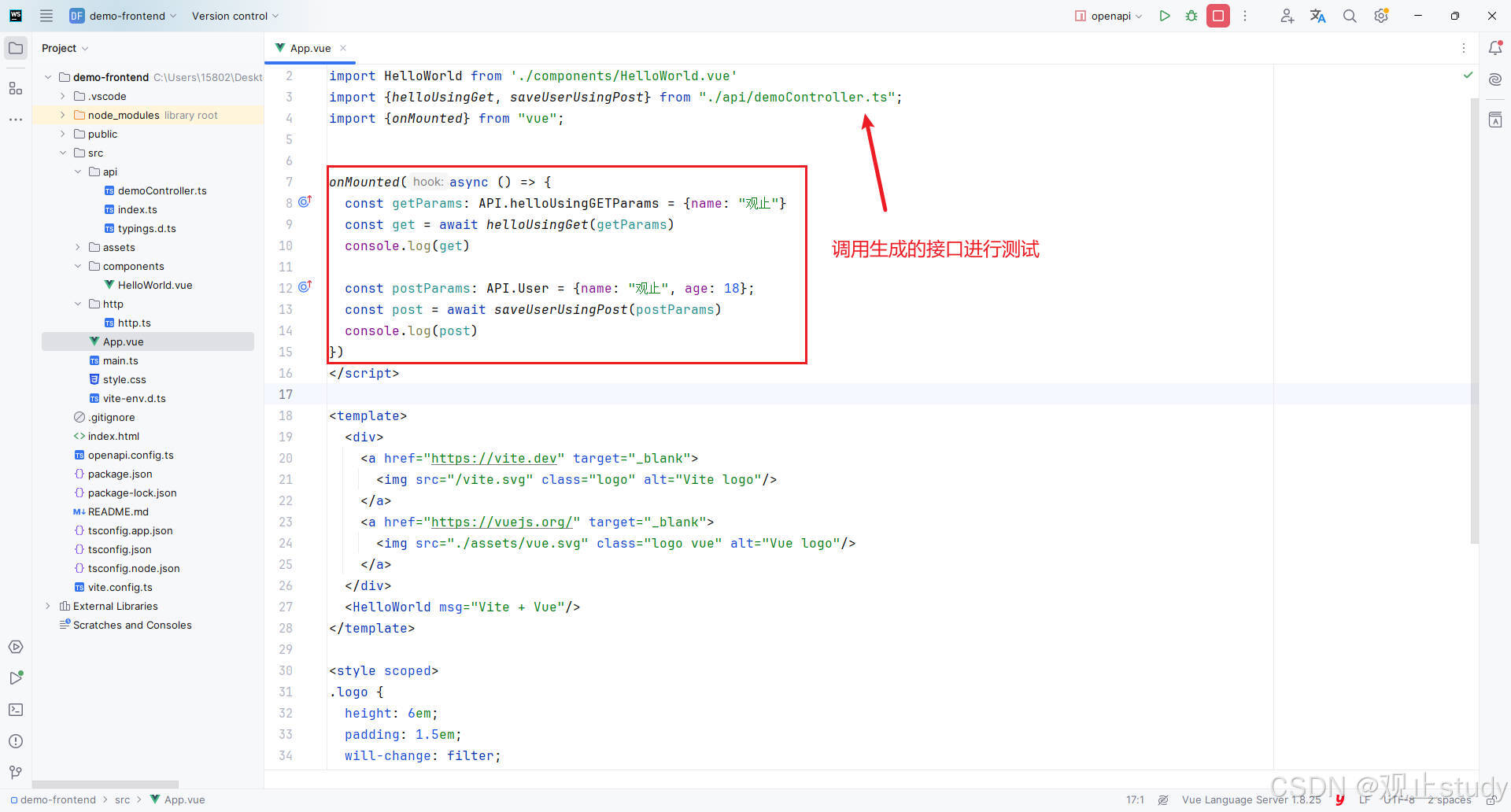
Task: Click the green inspections checkmark
Action: [x=1468, y=76]
